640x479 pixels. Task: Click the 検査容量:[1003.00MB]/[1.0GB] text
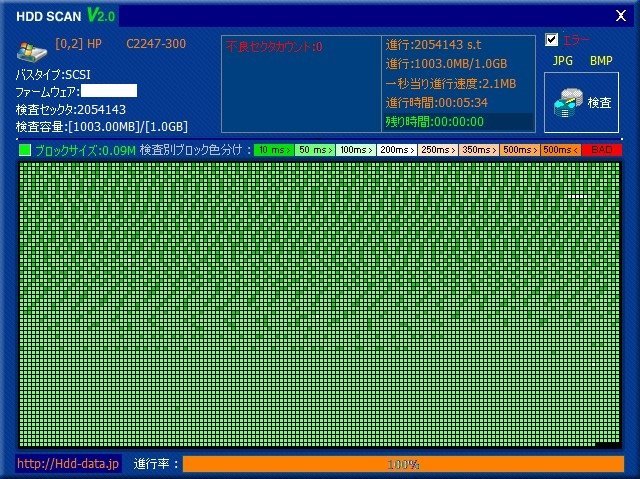[x=102, y=127]
